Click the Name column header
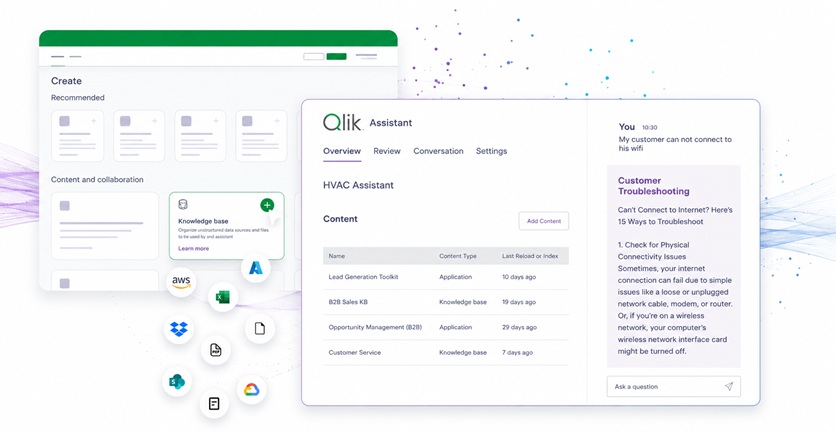The height and width of the screenshot is (433, 836). [x=336, y=256]
